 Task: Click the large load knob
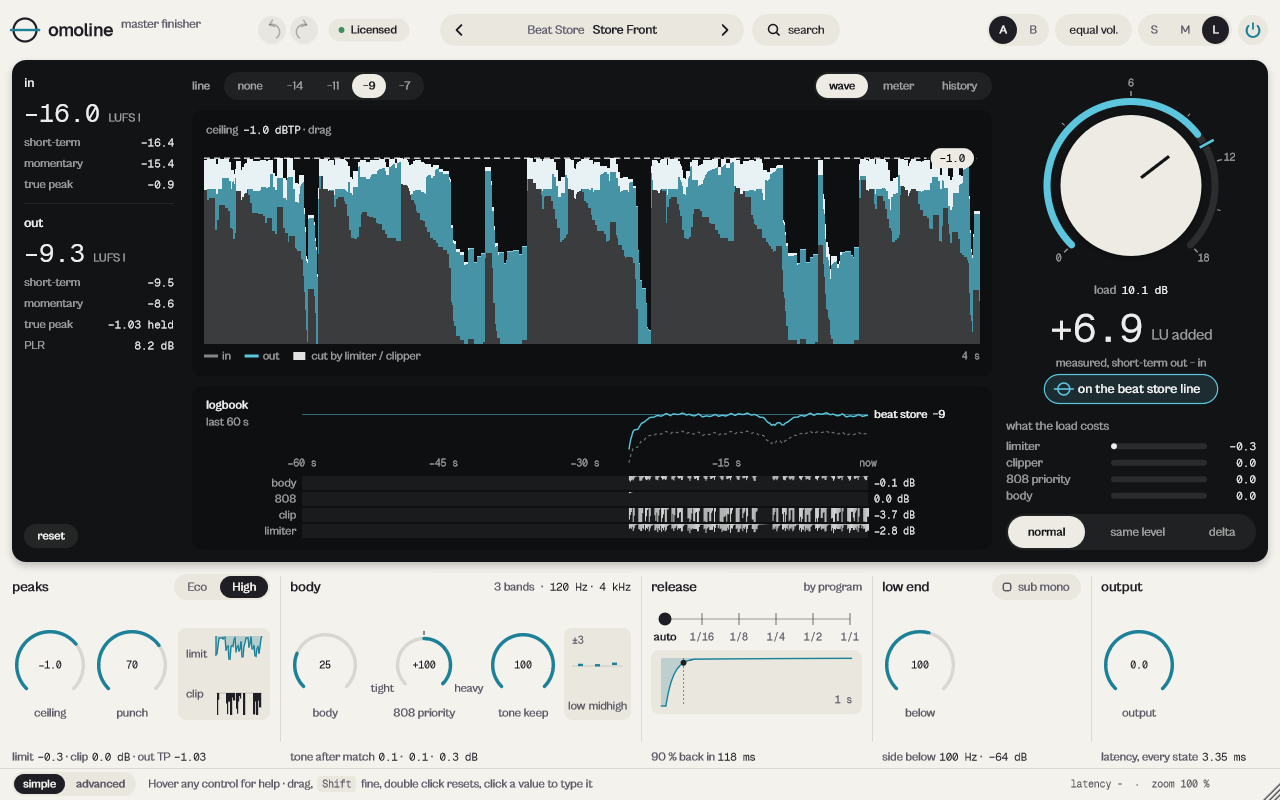pos(1130,186)
